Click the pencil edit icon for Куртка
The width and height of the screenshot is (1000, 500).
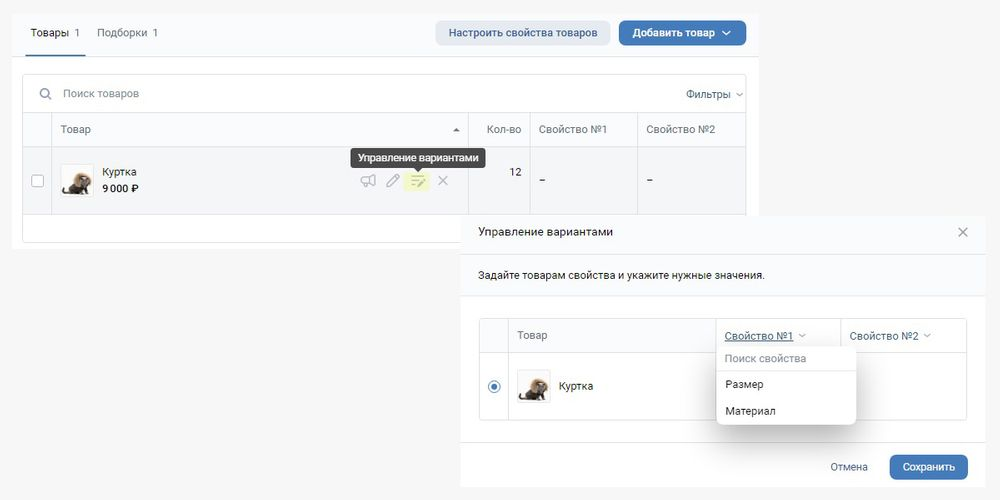(x=393, y=181)
